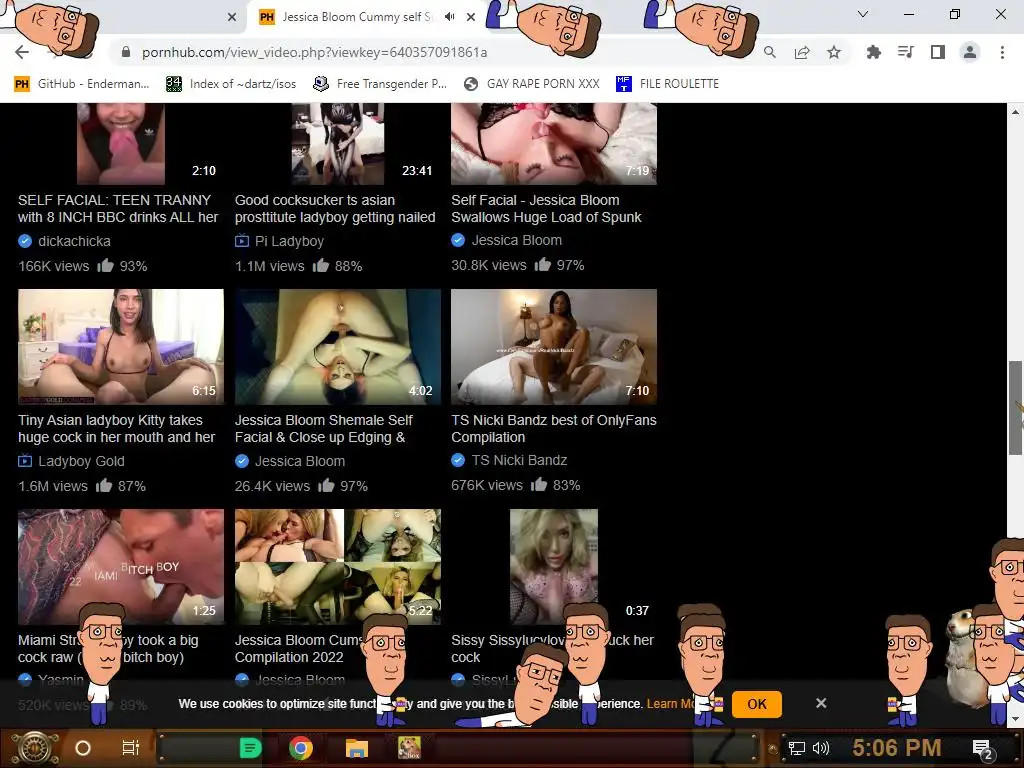1024x768 pixels.
Task: Open the video thumbnail with 0:37 duration
Action: point(554,567)
